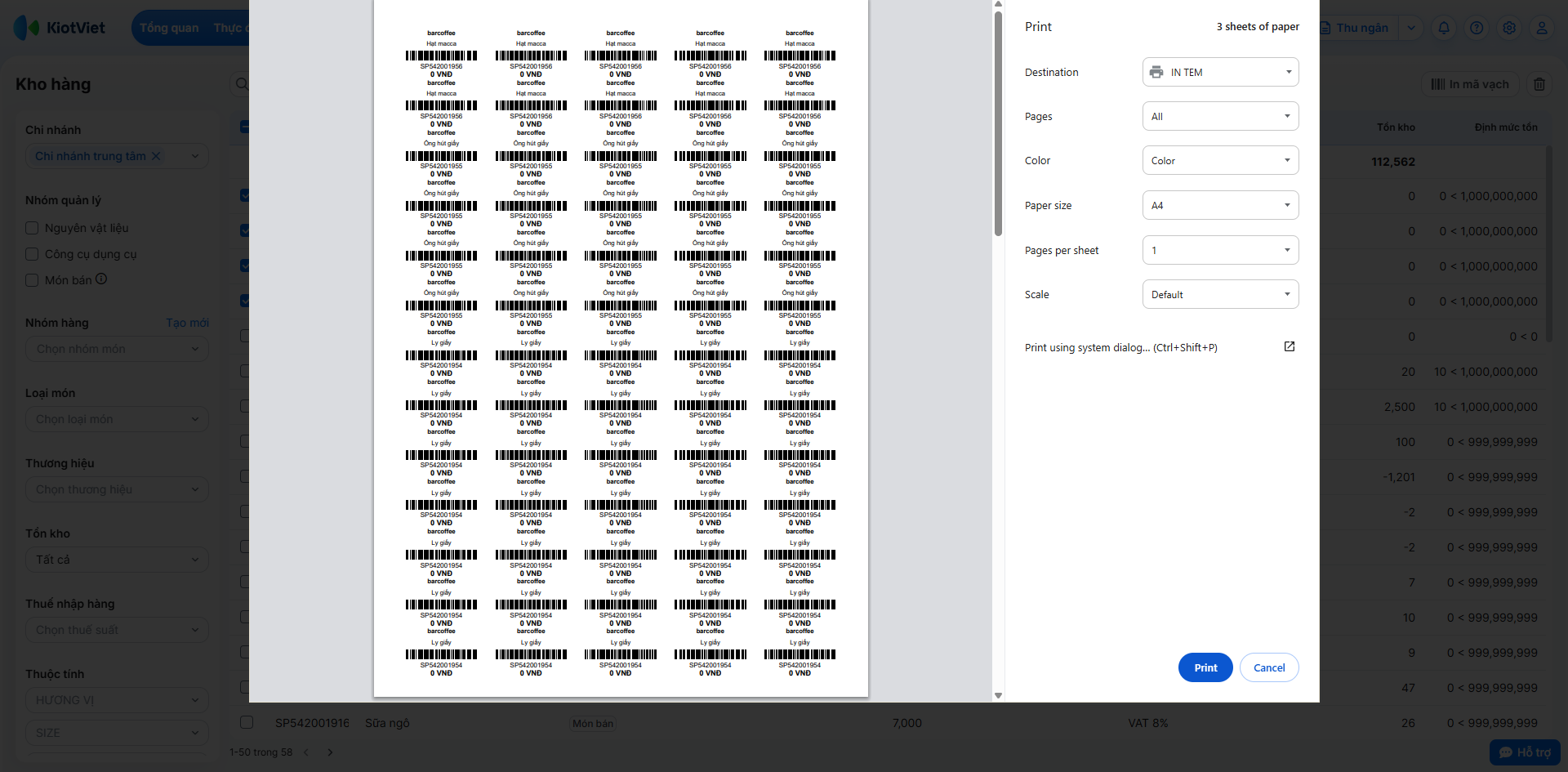
Task: Click the Sữa ngô product name
Action: coord(387,723)
